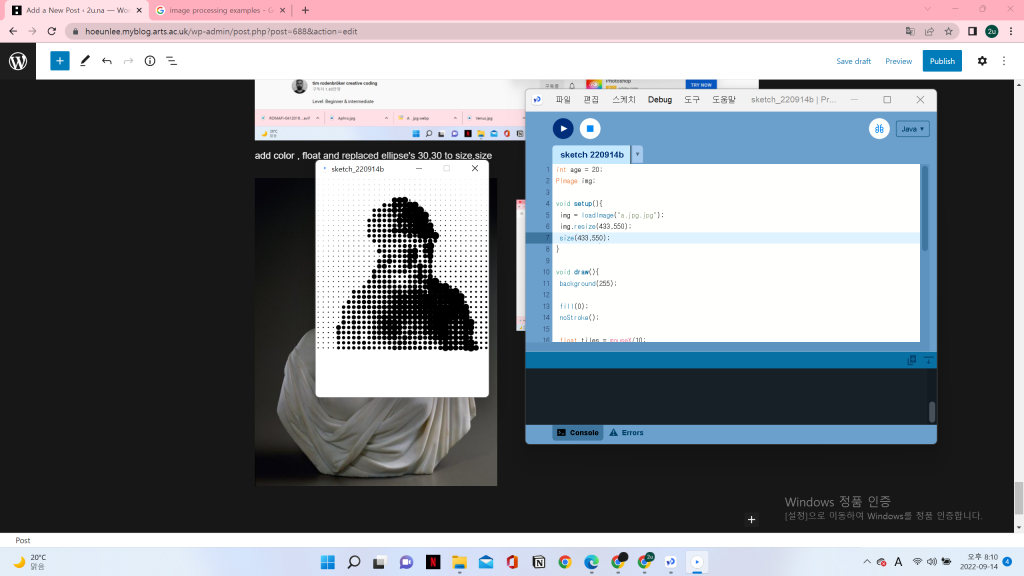
Task: Open Netflix from the taskbar
Action: 433,562
